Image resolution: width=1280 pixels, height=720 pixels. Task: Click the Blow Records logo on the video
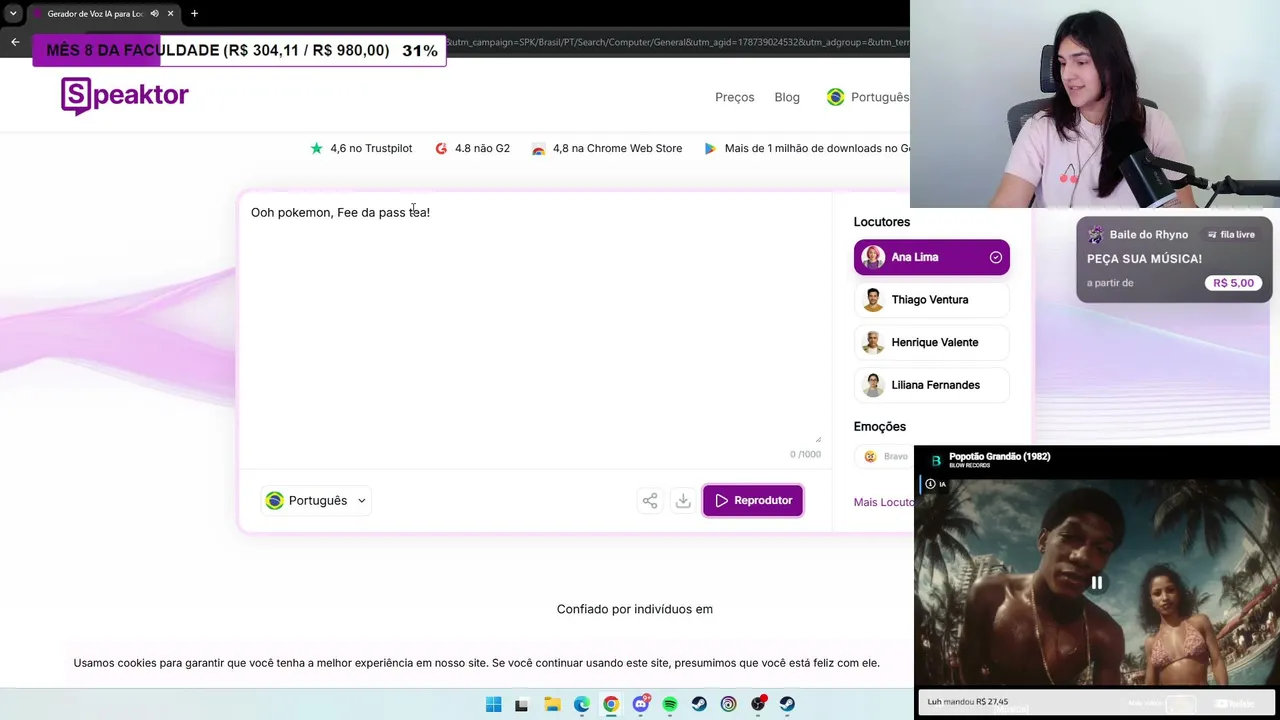[x=936, y=461]
